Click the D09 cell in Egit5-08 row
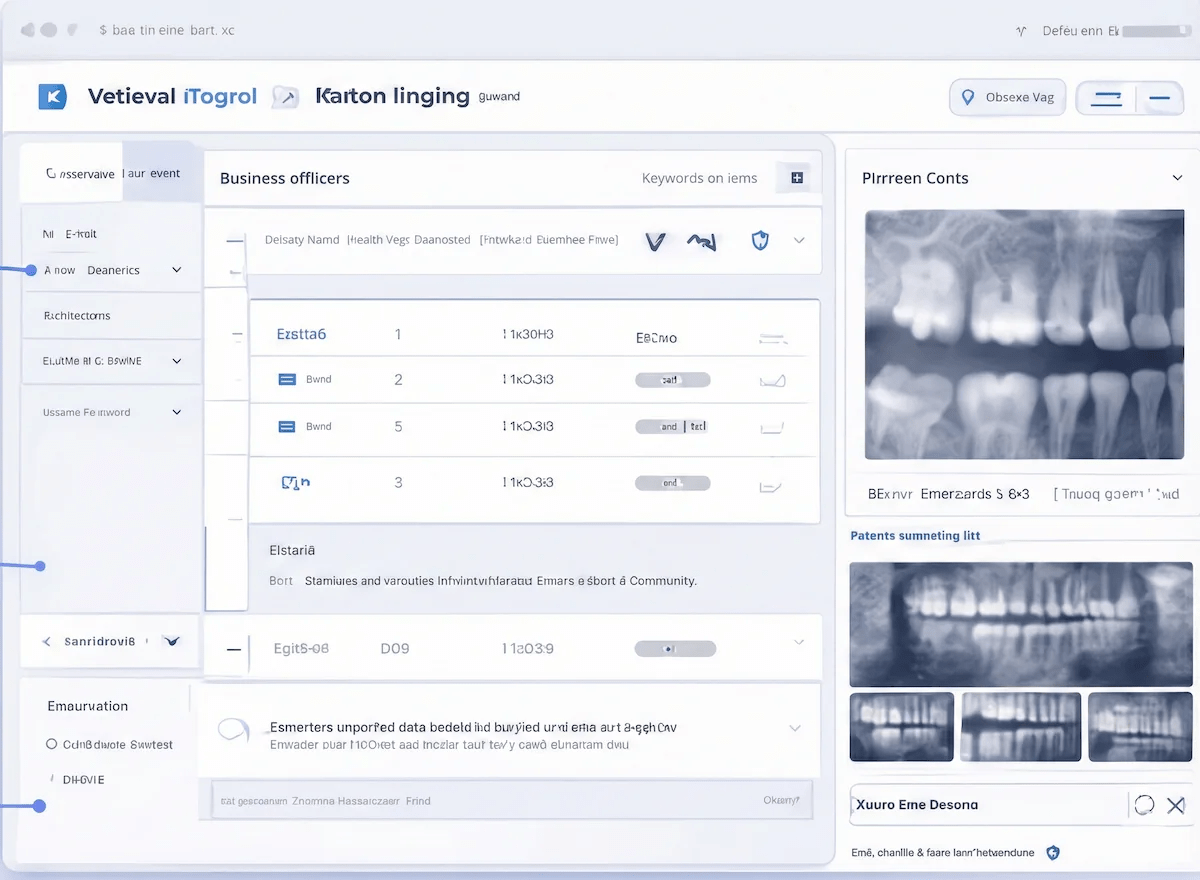This screenshot has height=880, width=1200. pyautogui.click(x=395, y=649)
